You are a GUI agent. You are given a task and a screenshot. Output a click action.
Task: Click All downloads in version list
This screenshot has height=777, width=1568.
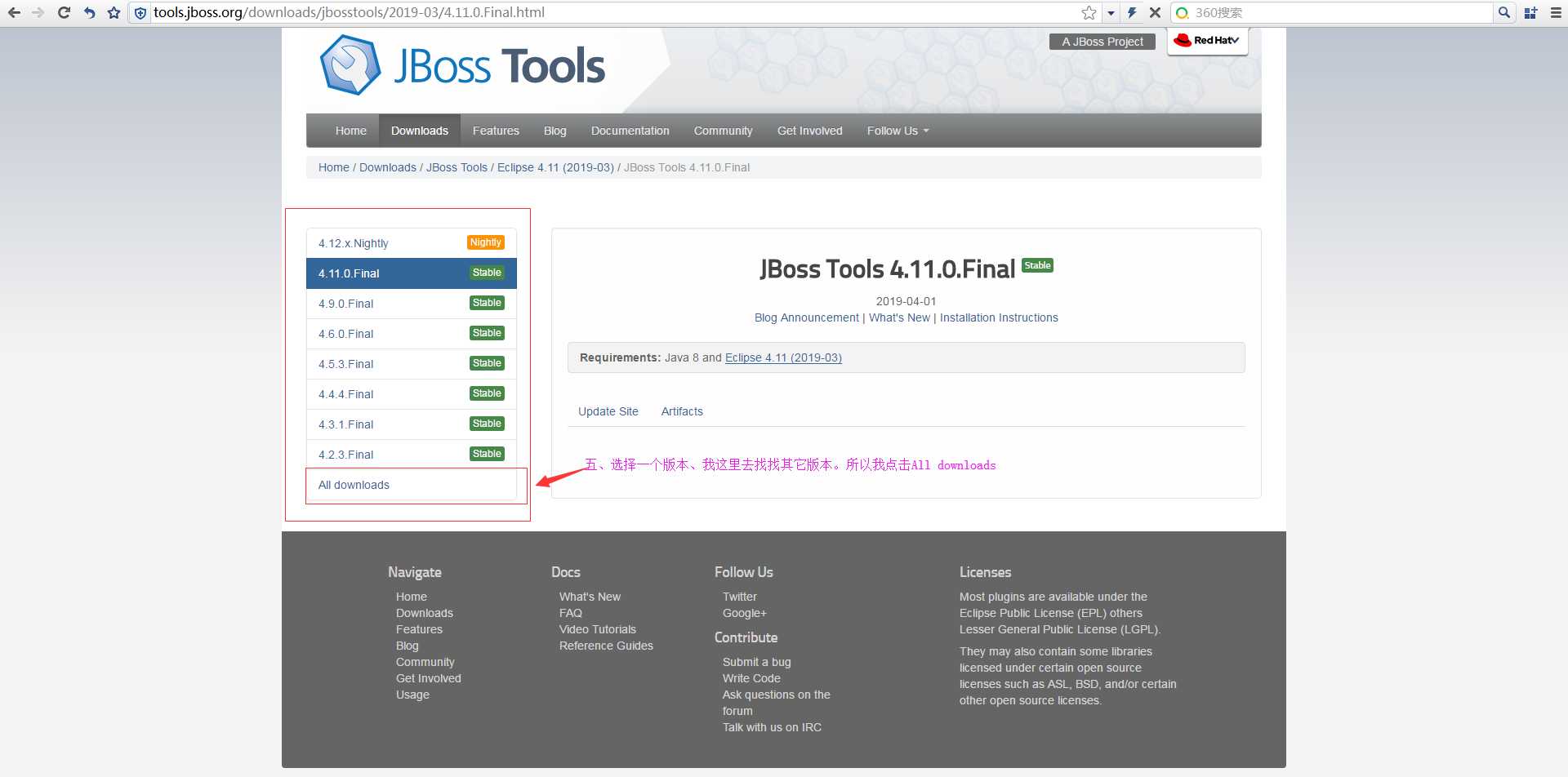click(412, 485)
